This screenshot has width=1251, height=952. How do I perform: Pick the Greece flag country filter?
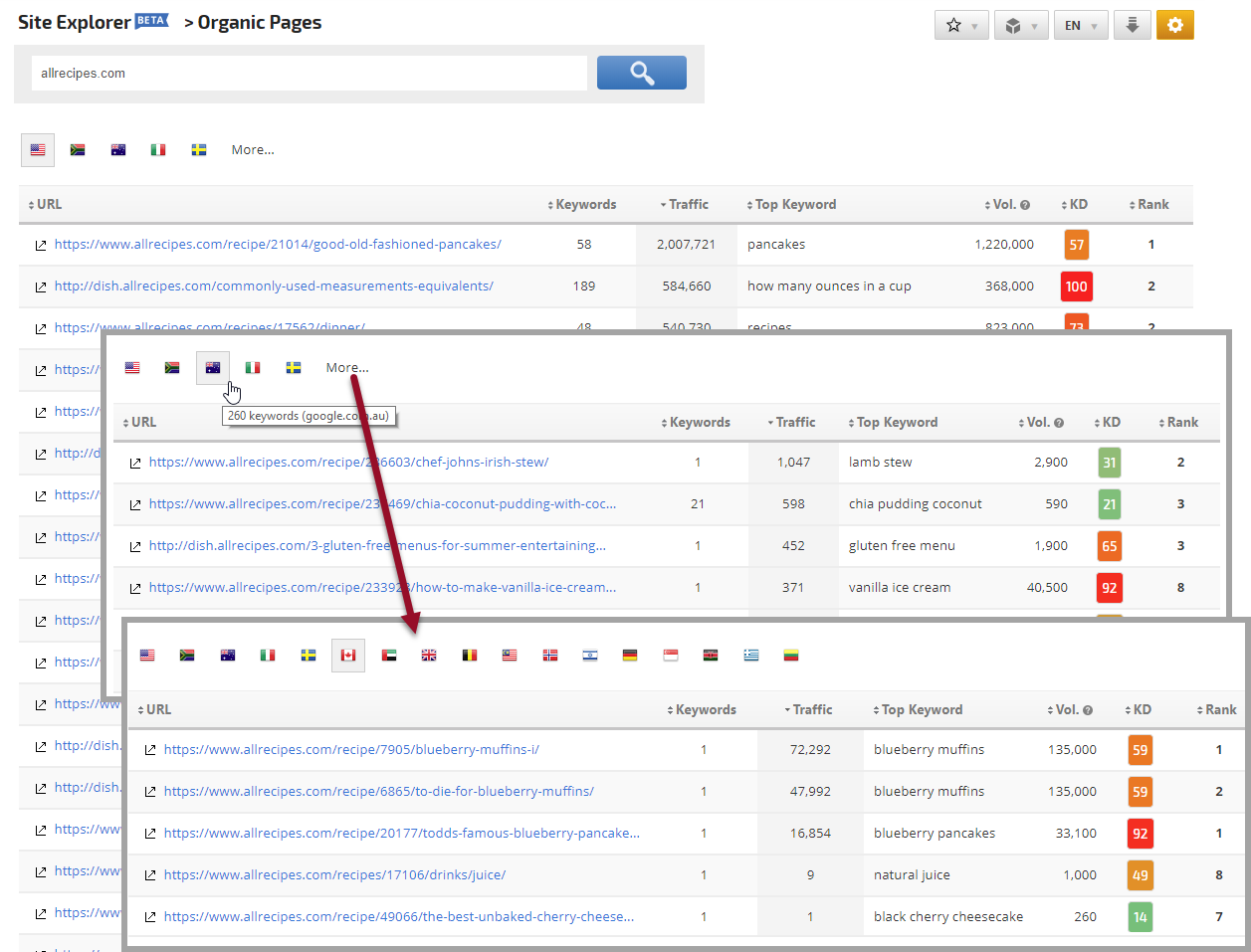click(751, 656)
